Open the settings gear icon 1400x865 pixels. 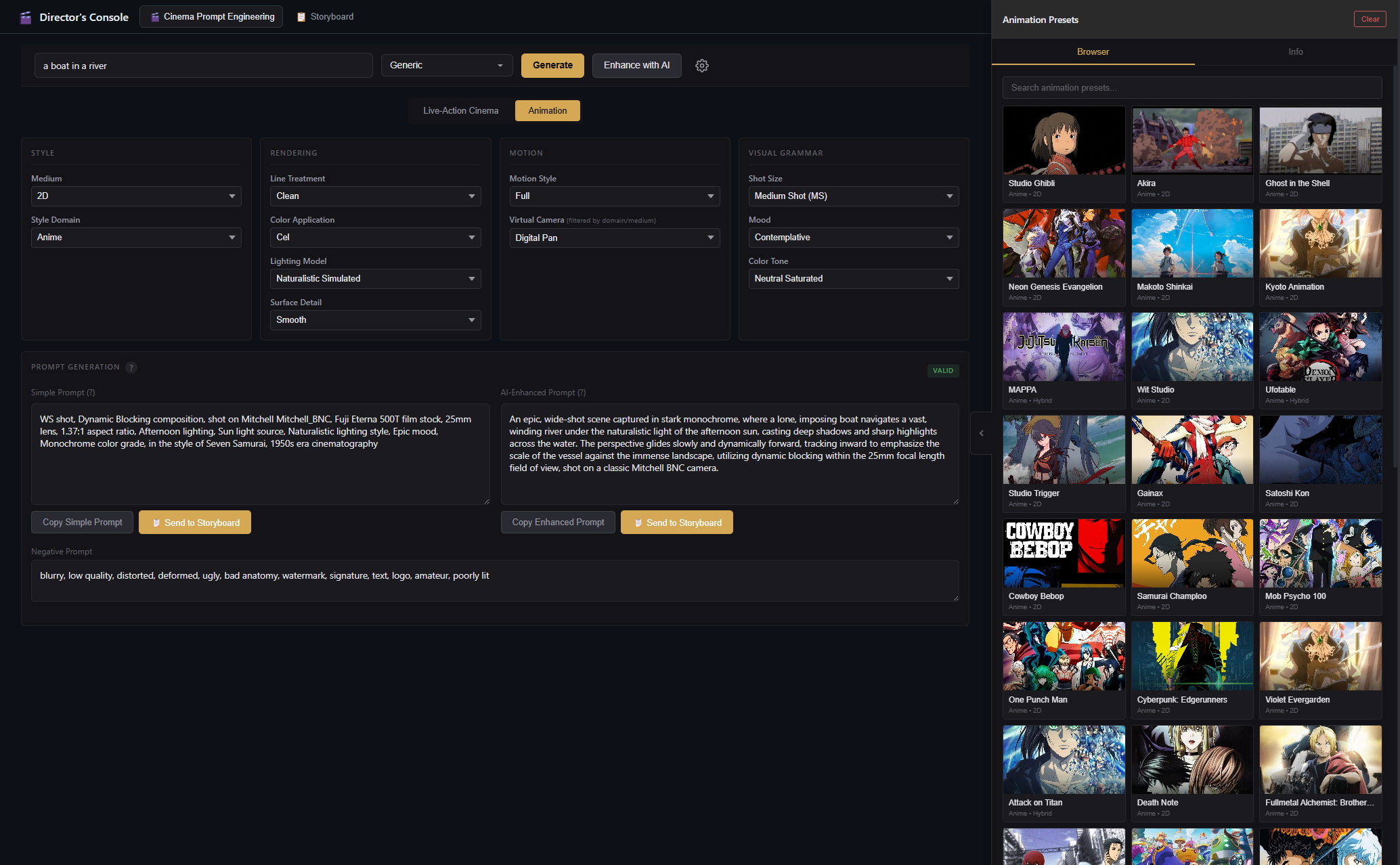702,66
